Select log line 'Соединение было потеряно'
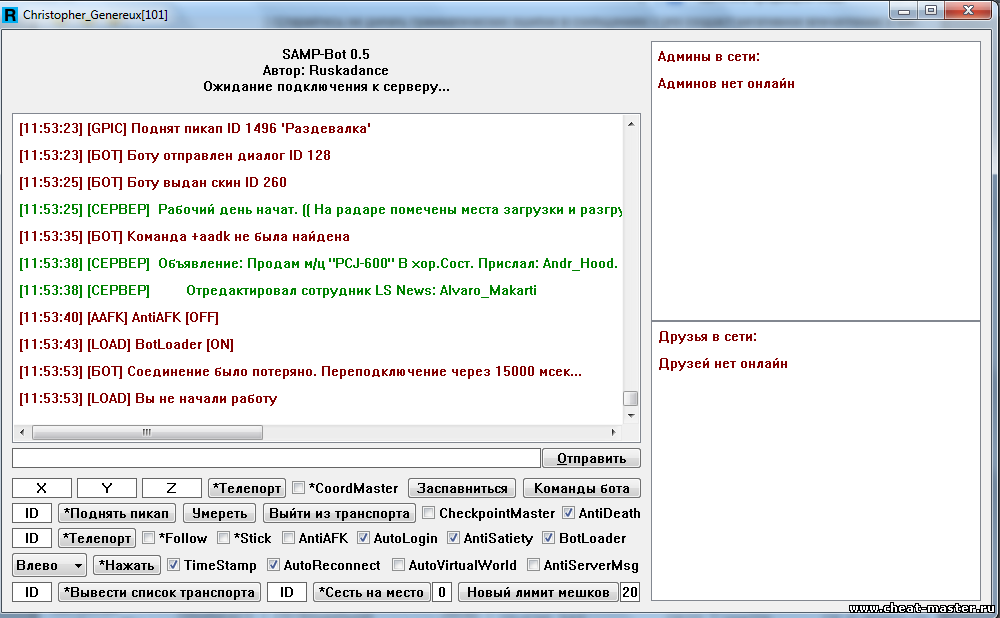This screenshot has height=618, width=1000. pyautogui.click(x=300, y=371)
